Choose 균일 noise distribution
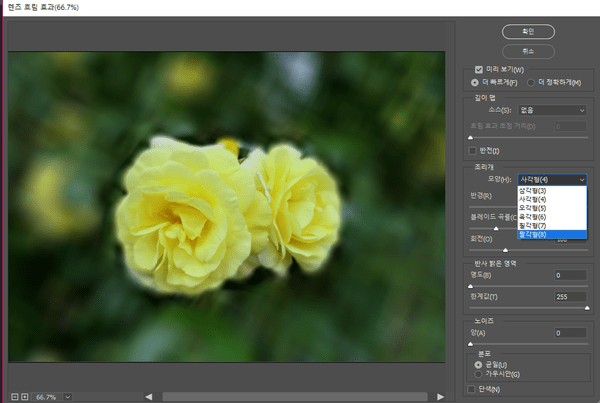 pos(476,365)
